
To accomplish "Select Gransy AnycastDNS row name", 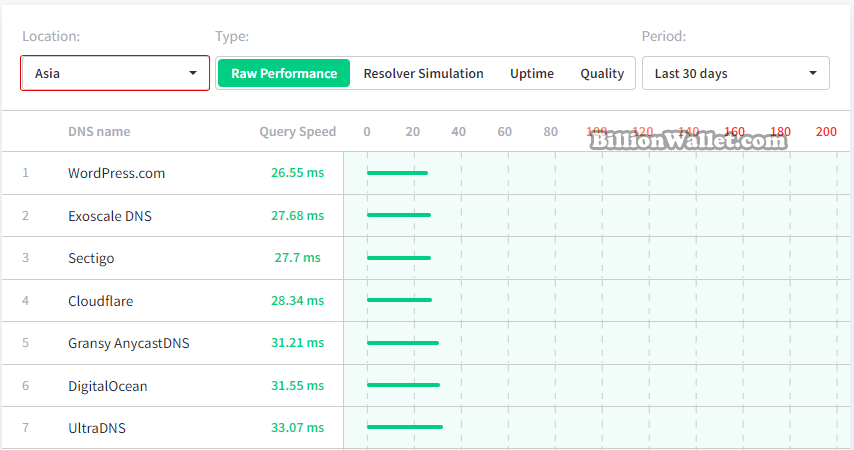I will click(x=129, y=343).
